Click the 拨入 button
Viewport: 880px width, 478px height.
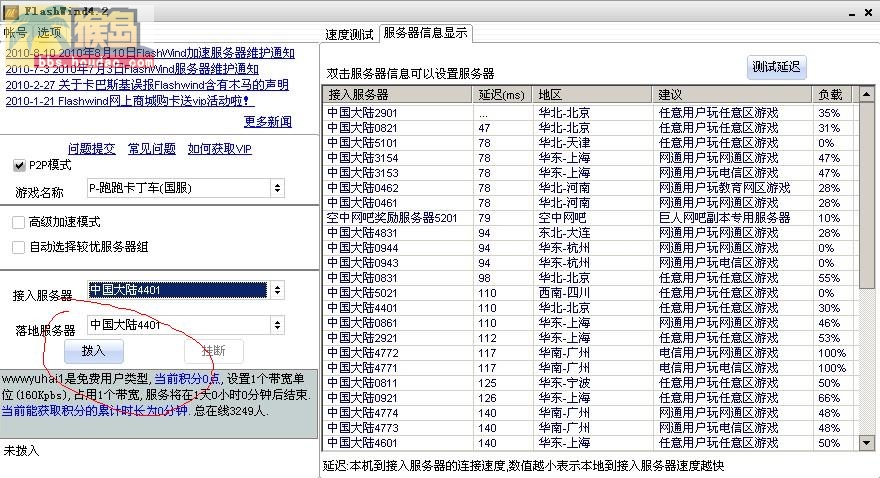(x=94, y=351)
